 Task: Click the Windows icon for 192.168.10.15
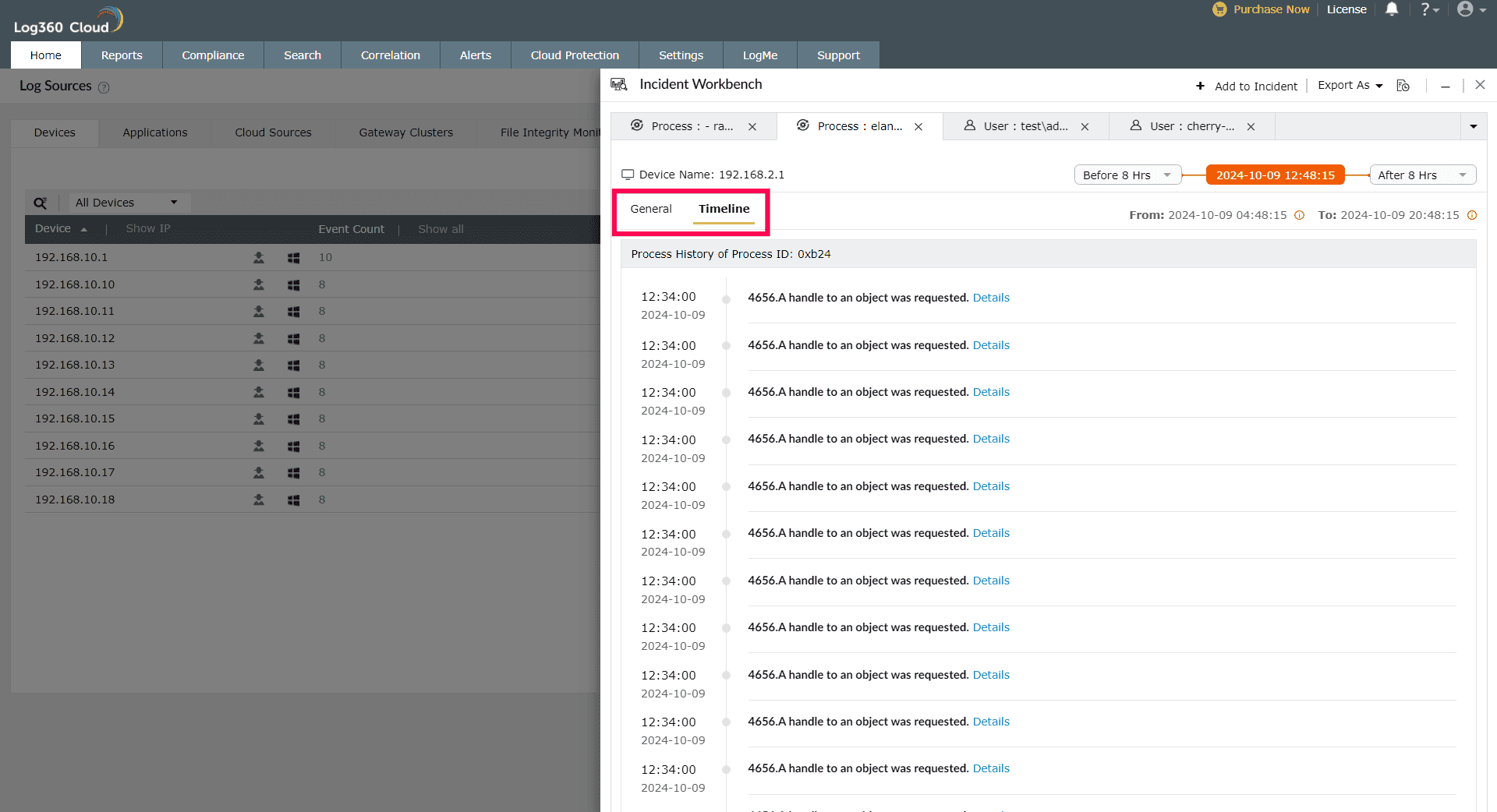click(293, 418)
